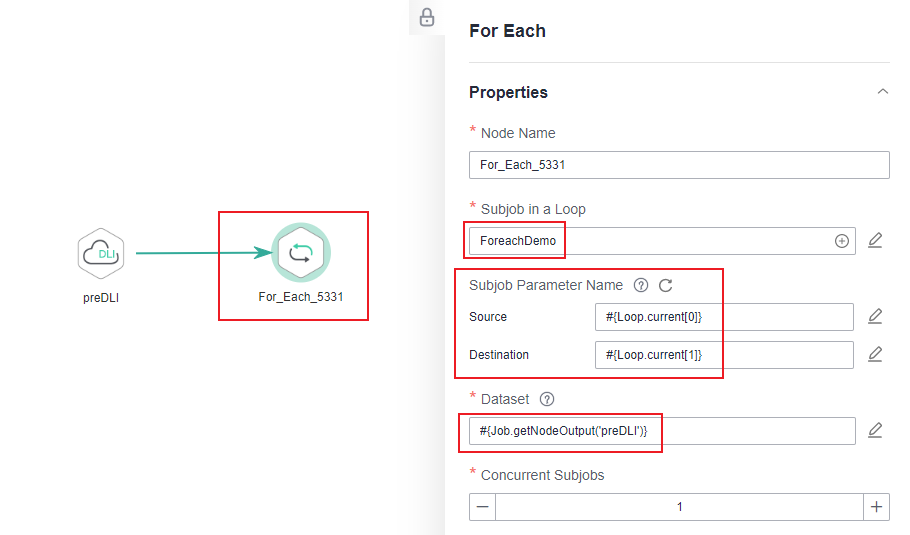Edit the Destination parameter expression
This screenshot has height=535, width=910.
tap(875, 355)
